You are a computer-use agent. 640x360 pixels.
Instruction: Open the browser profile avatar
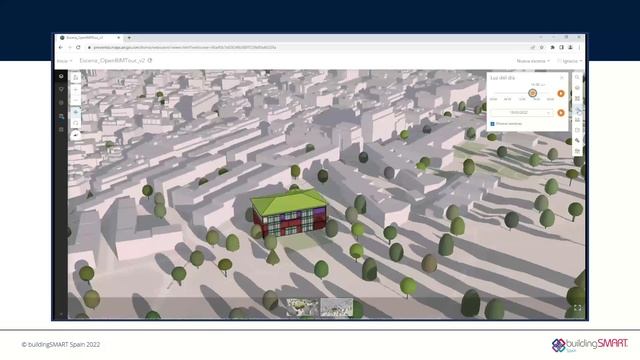tap(571, 48)
